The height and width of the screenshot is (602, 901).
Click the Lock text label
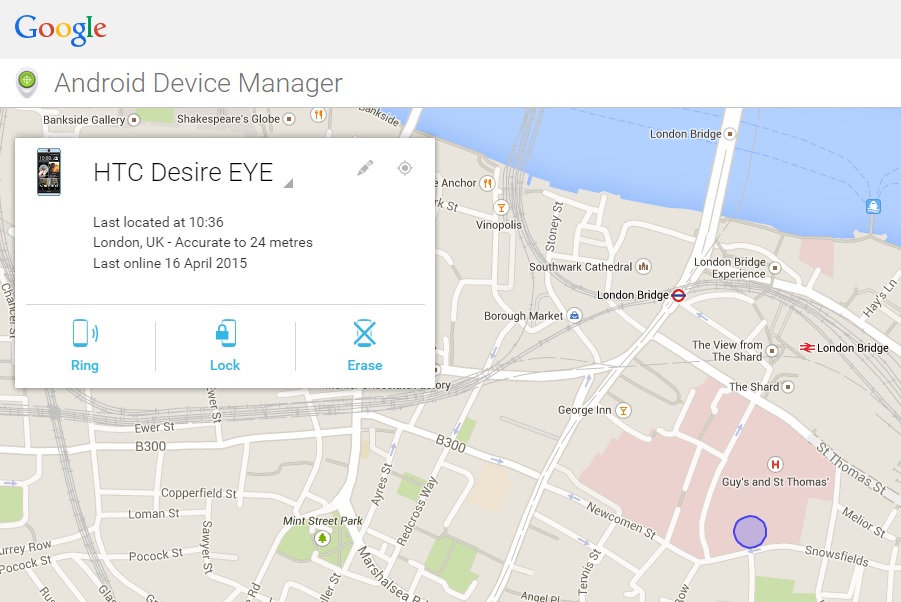pyautogui.click(x=225, y=365)
